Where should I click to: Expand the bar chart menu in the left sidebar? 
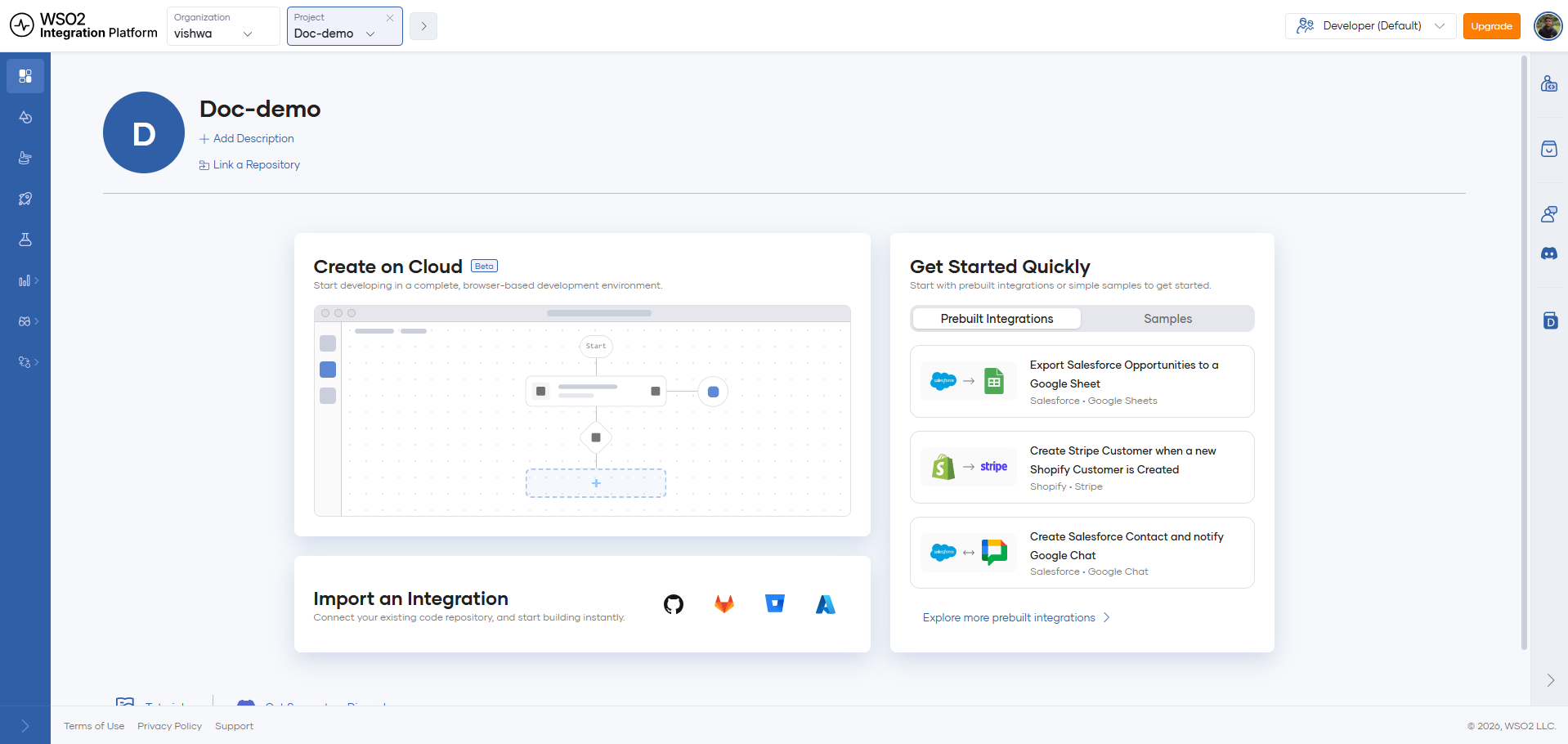[x=28, y=280]
